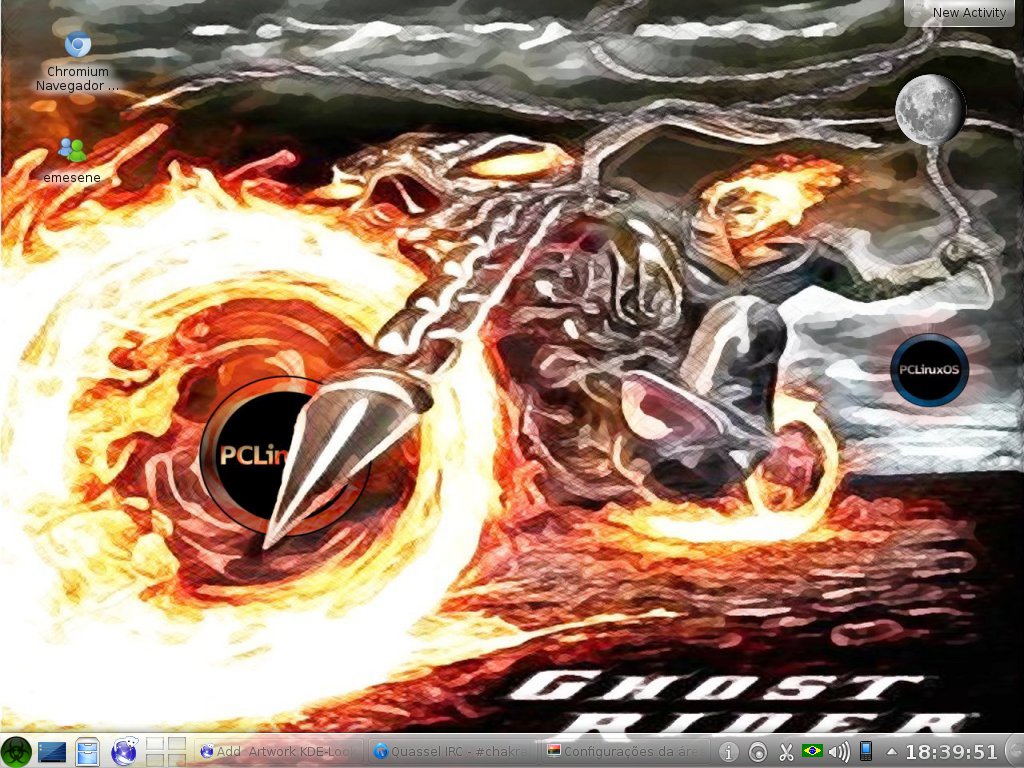
Task: Expand hidden system tray icons arrow
Action: click(x=891, y=752)
